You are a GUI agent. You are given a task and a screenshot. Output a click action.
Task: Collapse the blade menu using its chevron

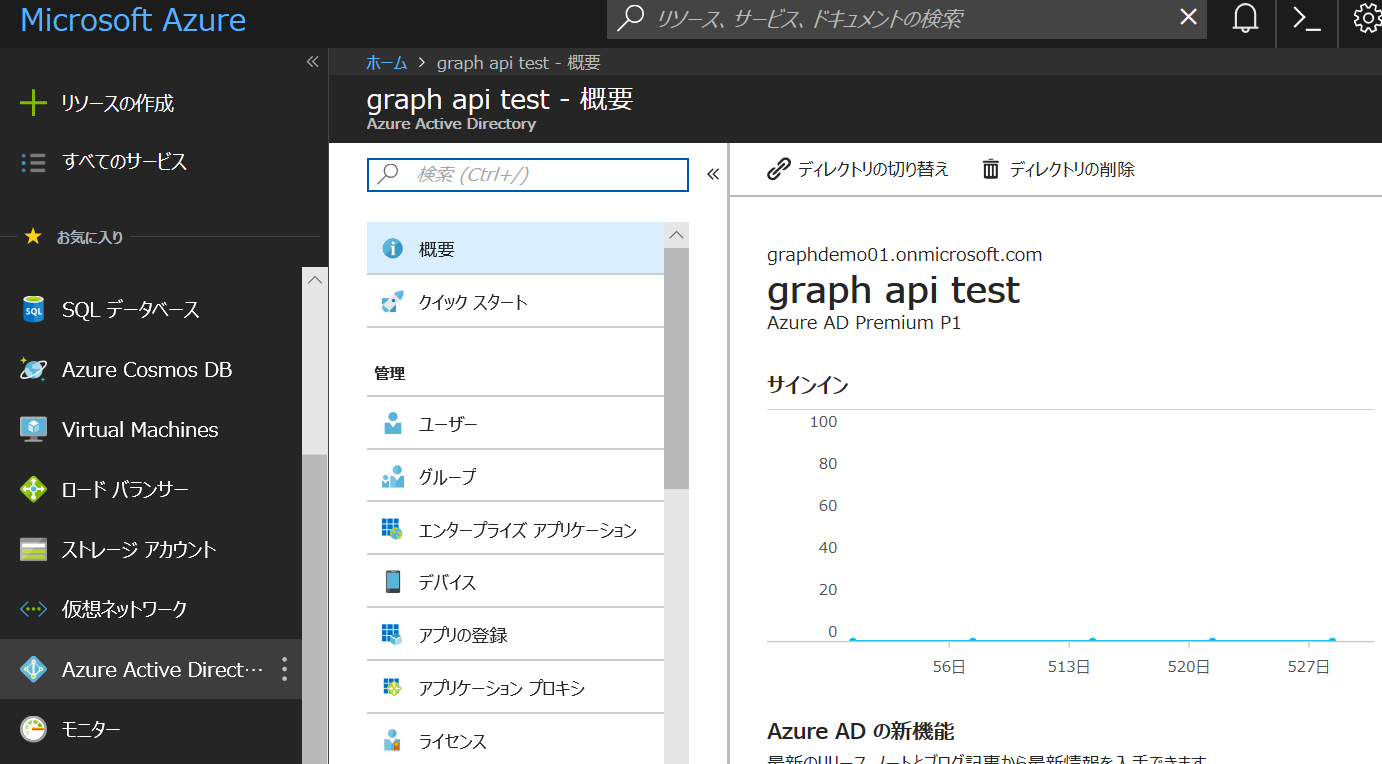pos(713,172)
